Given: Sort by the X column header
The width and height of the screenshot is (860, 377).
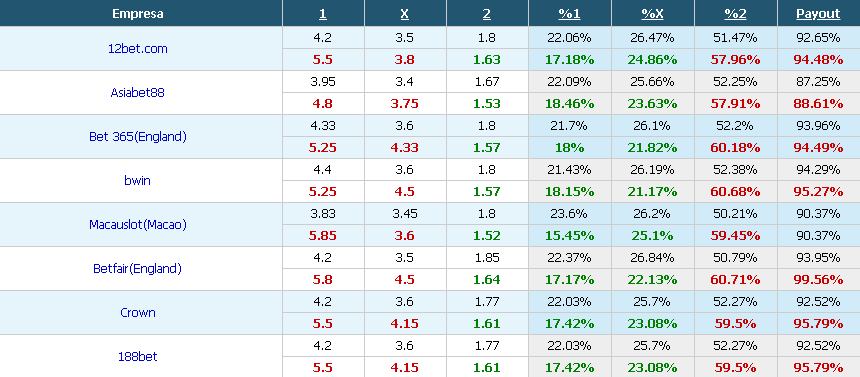Looking at the screenshot, I should 405,14.
